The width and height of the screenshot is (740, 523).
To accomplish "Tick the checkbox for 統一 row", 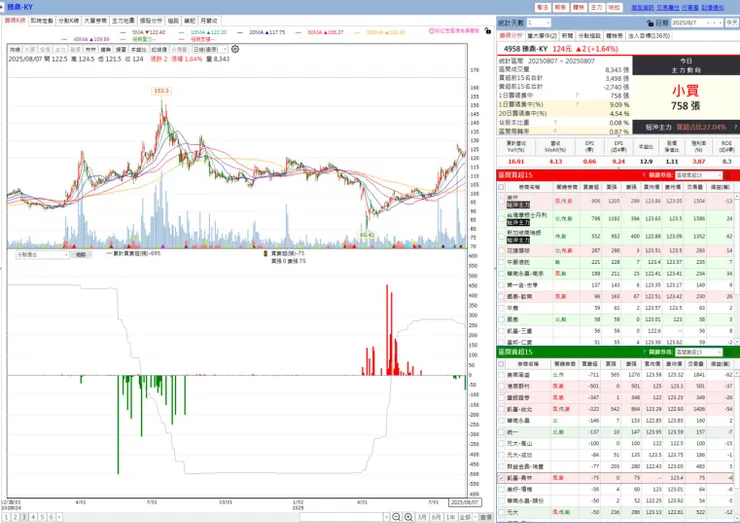I will pyautogui.click(x=501, y=432).
